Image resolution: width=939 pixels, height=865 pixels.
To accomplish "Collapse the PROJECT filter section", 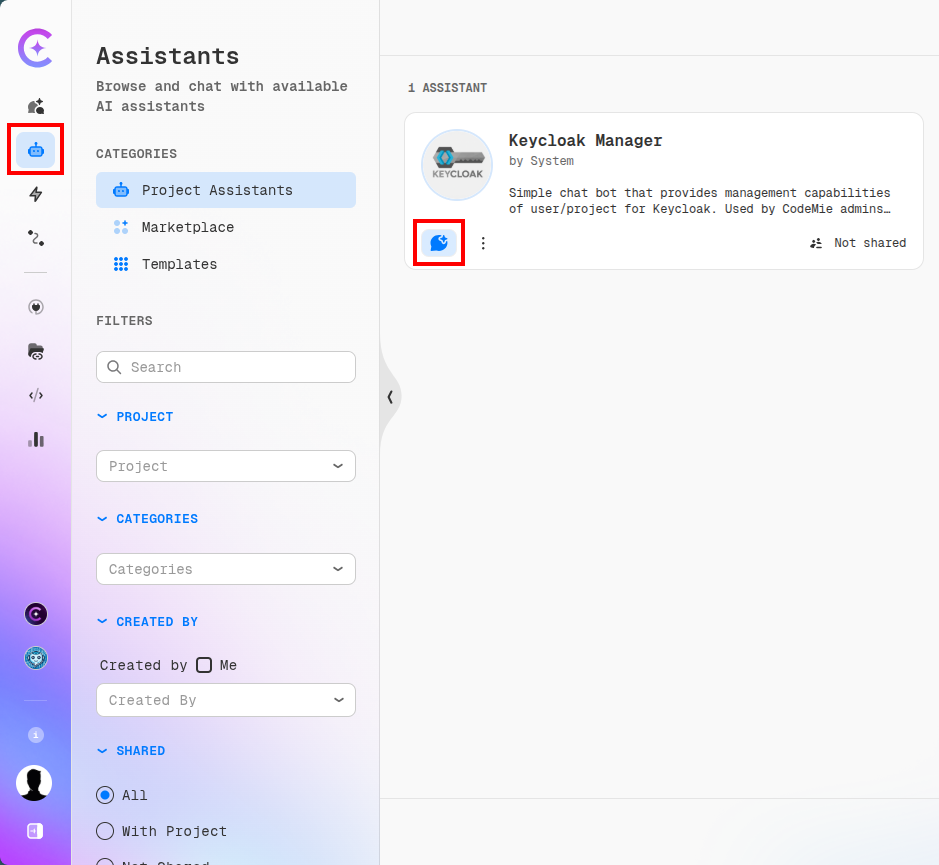I will 135,416.
